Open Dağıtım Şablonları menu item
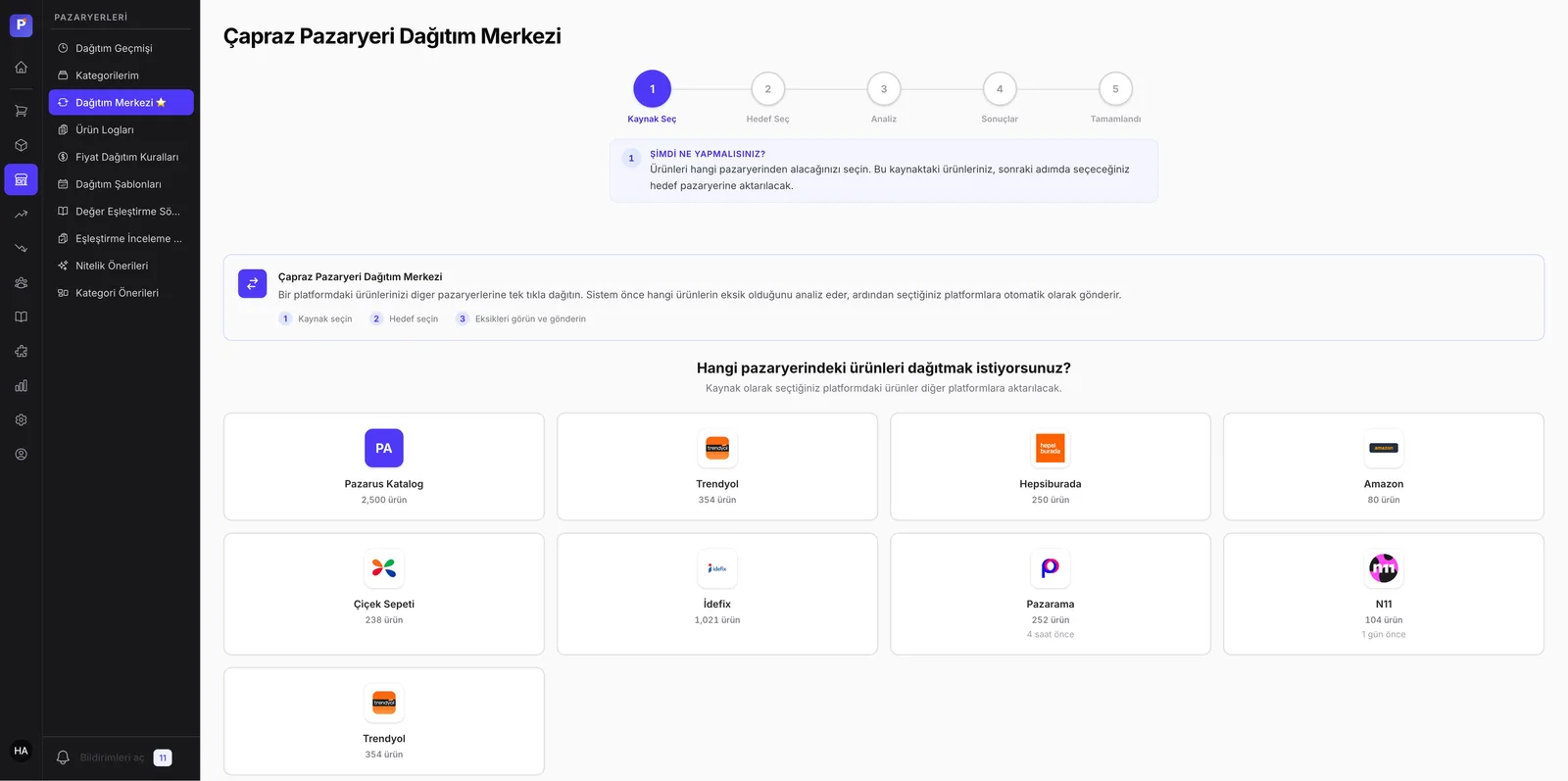The image size is (1568, 781). 121,184
